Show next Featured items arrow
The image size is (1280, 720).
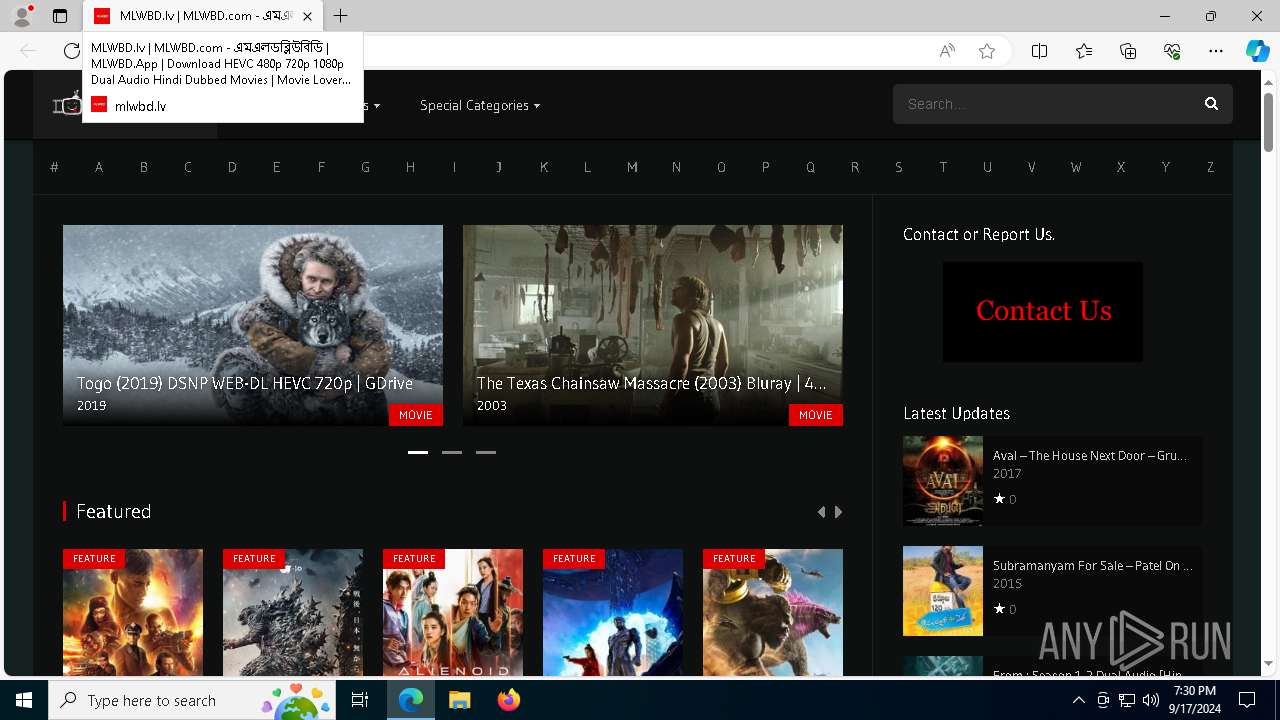[838, 512]
